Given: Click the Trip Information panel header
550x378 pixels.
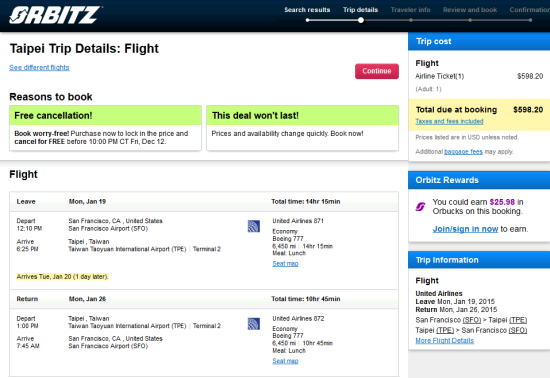Looking at the screenshot, I should [479, 260].
